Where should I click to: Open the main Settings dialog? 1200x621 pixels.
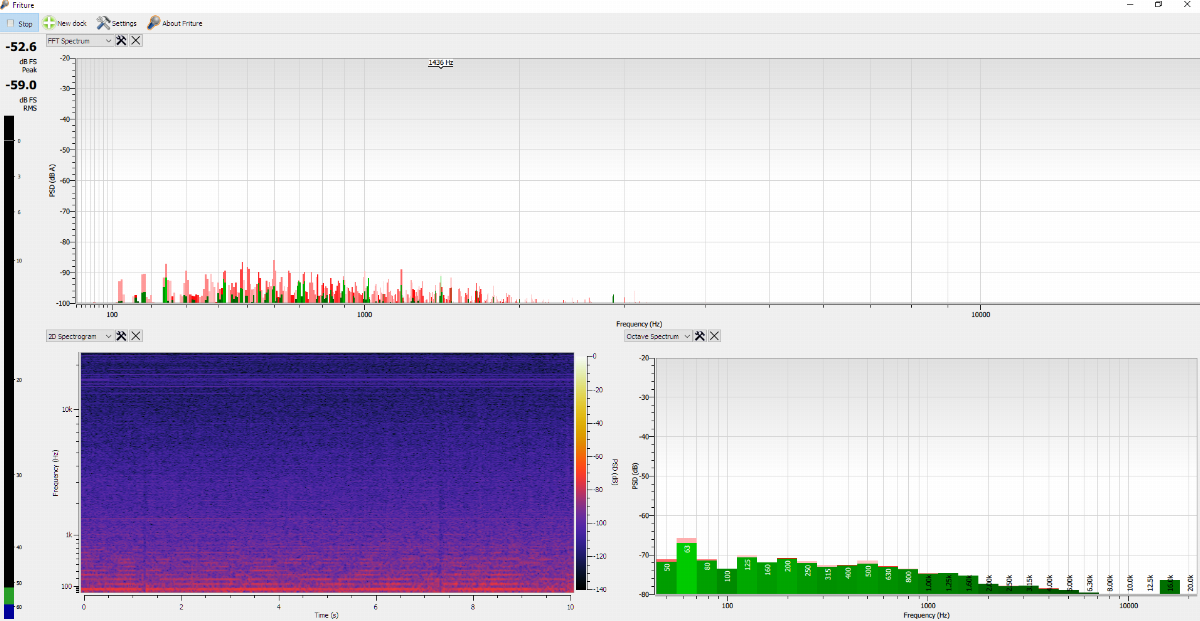point(117,23)
